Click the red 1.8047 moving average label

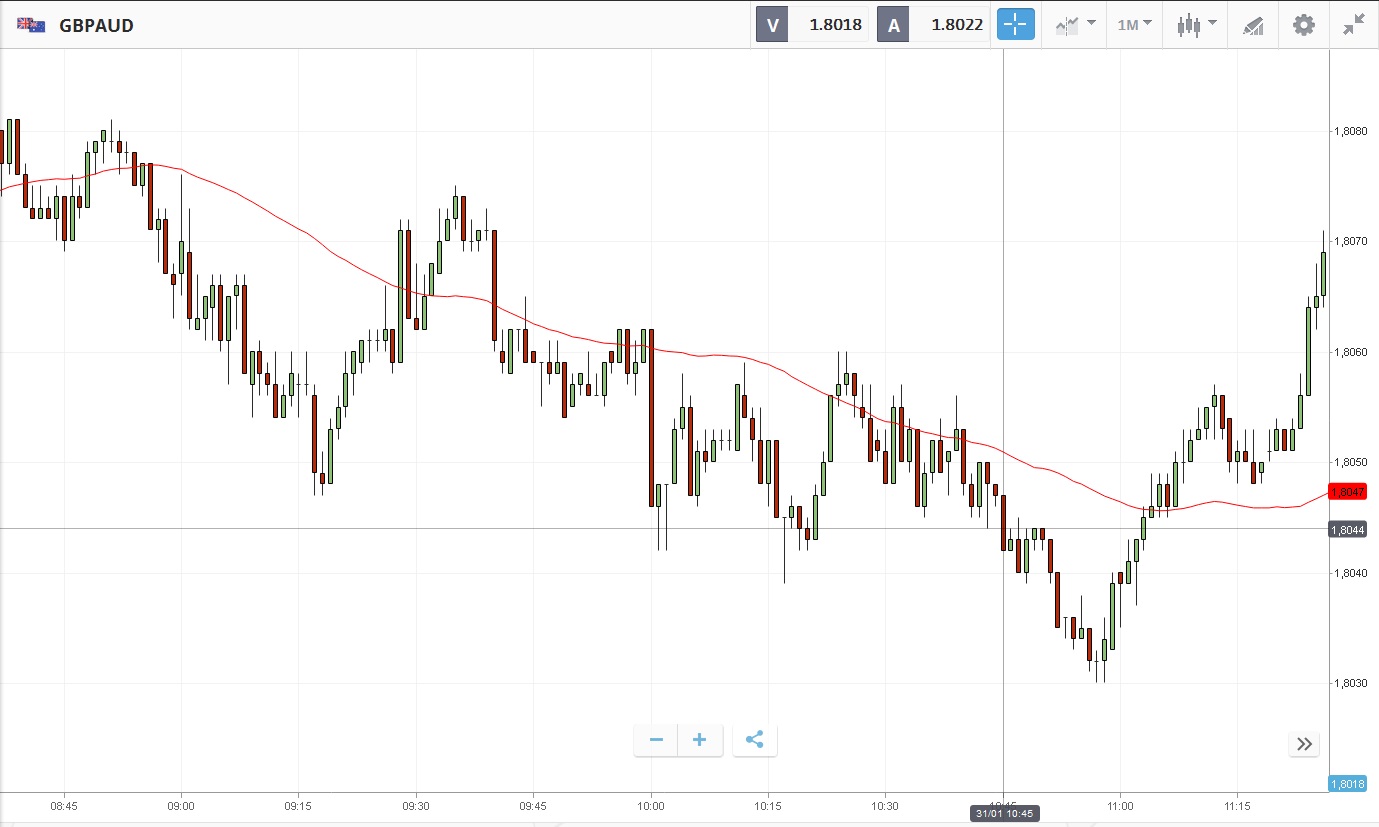click(1346, 492)
